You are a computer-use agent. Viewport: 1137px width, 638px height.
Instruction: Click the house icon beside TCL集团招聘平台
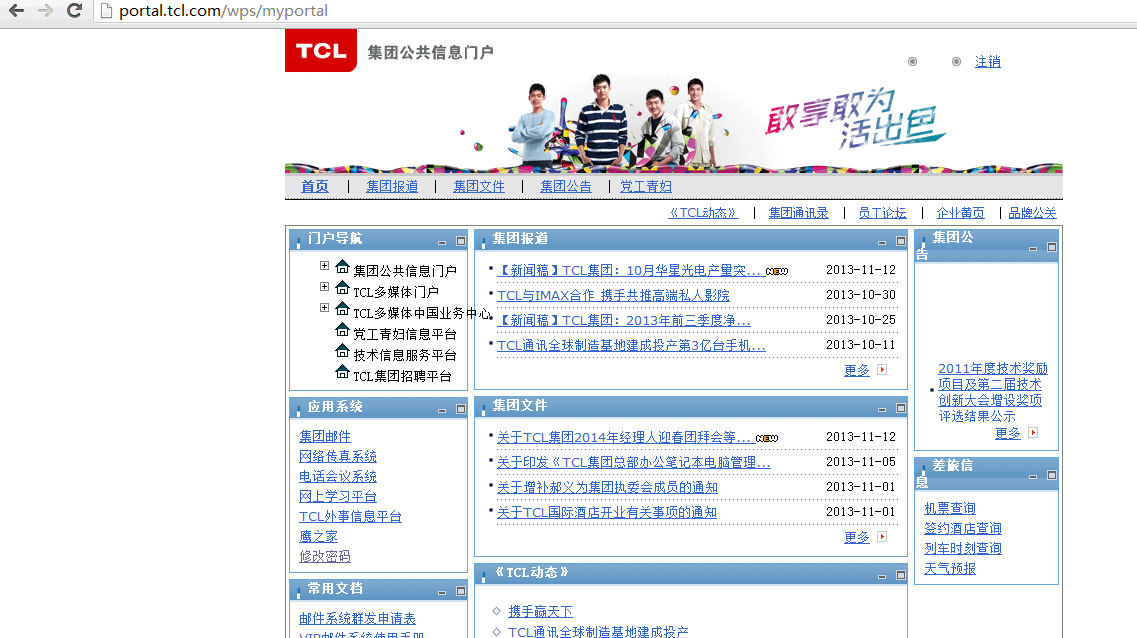pos(342,372)
